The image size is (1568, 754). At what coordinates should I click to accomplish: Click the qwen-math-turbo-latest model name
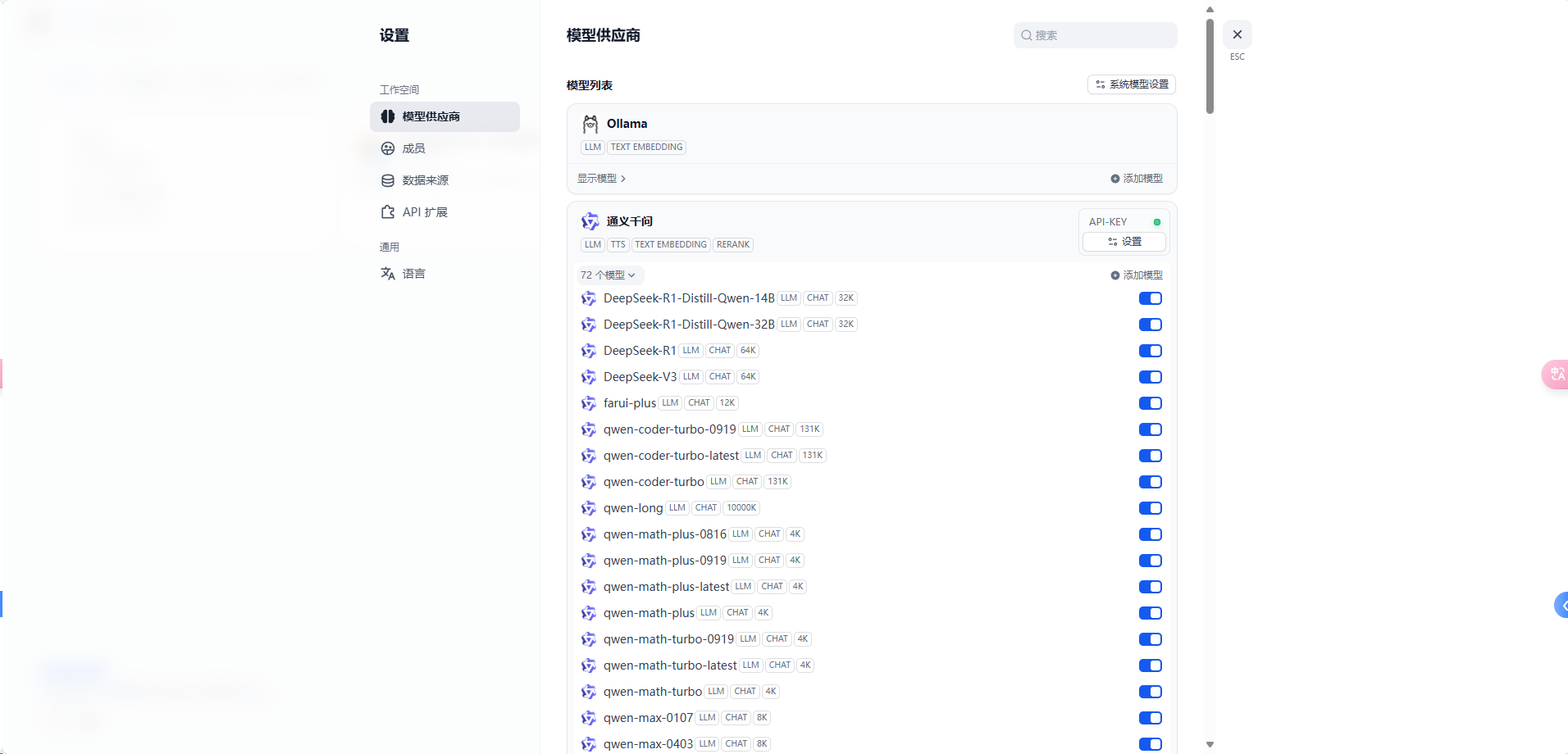coord(670,665)
